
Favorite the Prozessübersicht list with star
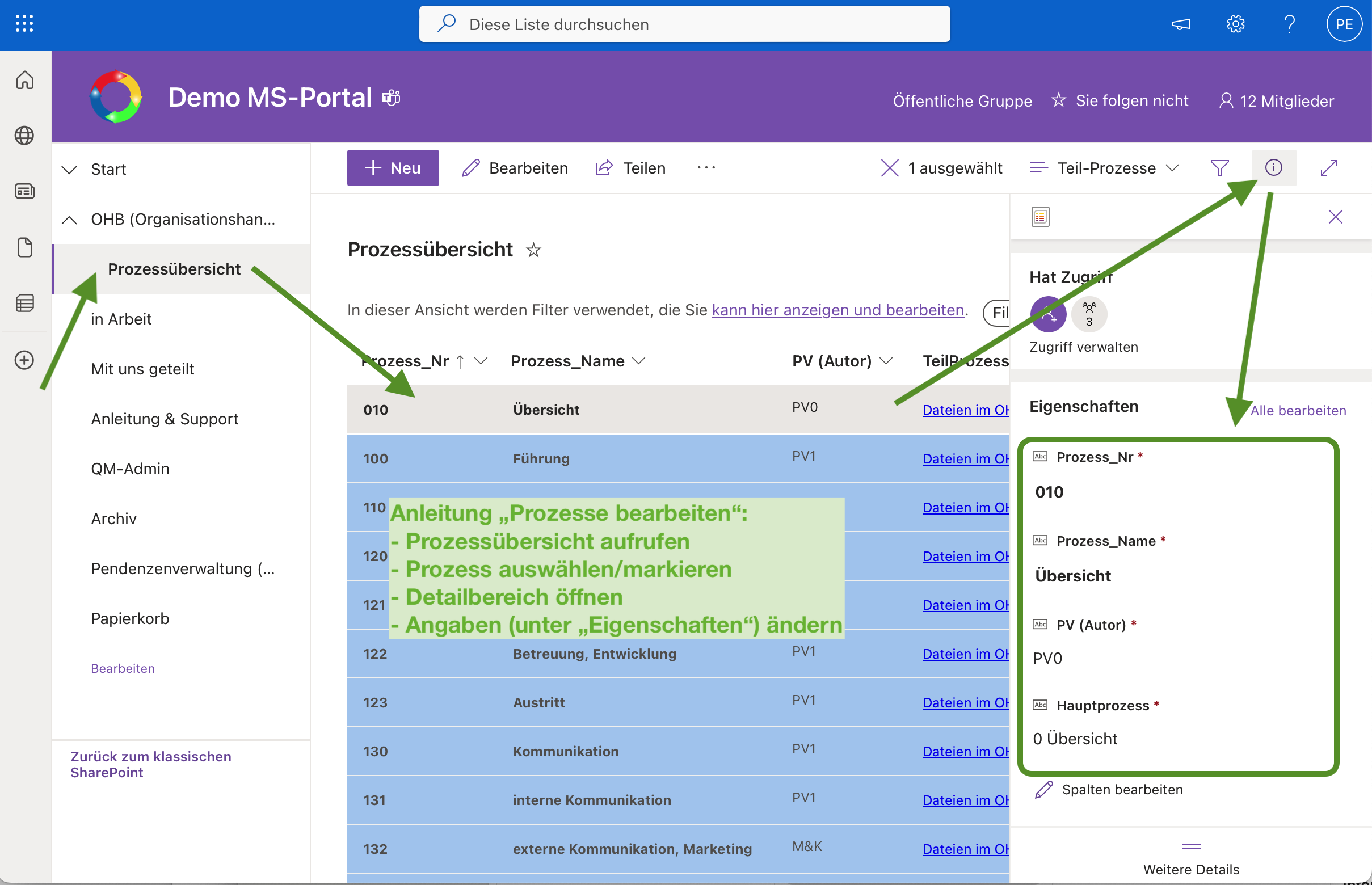[x=533, y=250]
